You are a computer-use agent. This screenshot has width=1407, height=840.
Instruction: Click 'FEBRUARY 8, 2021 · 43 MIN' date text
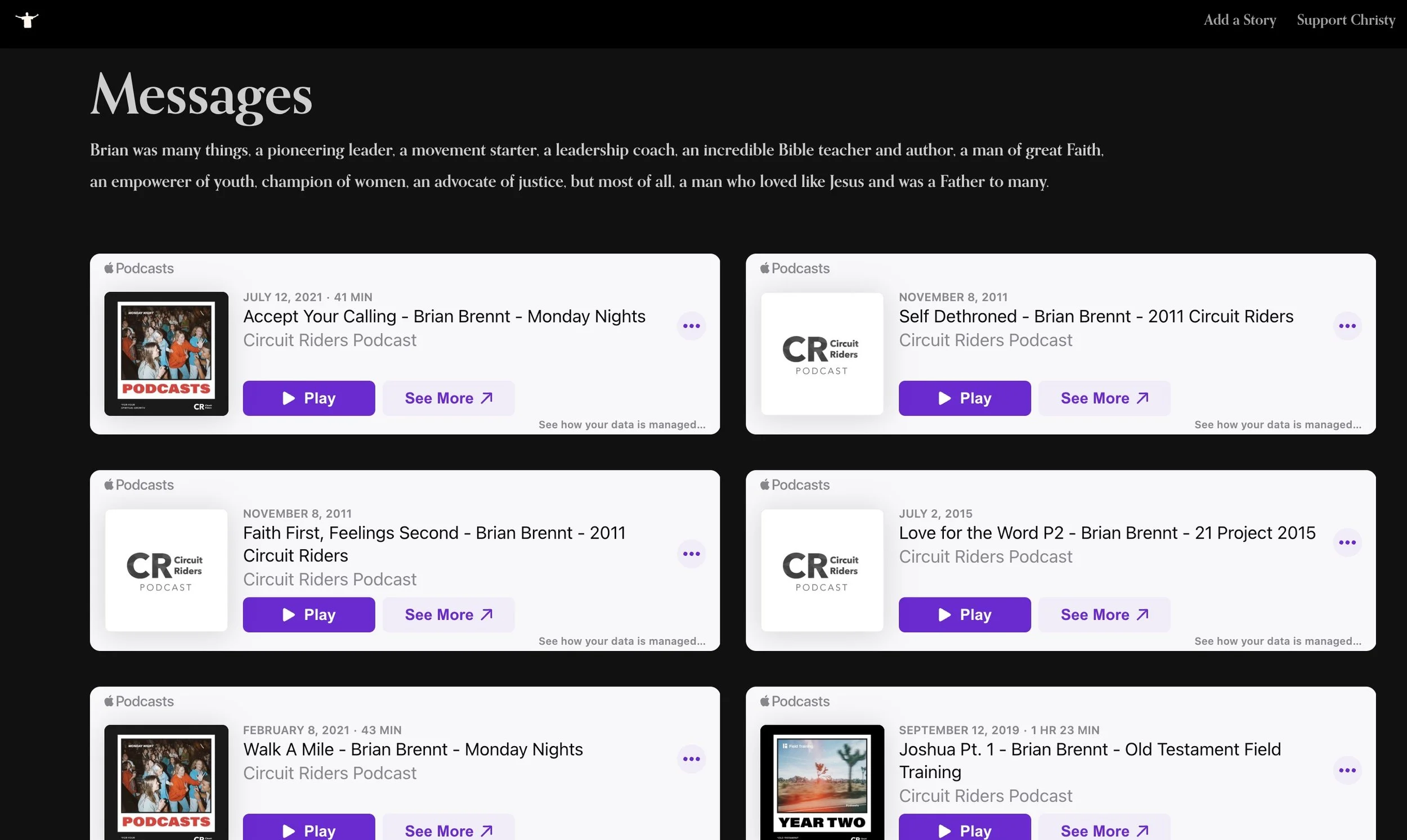322,730
